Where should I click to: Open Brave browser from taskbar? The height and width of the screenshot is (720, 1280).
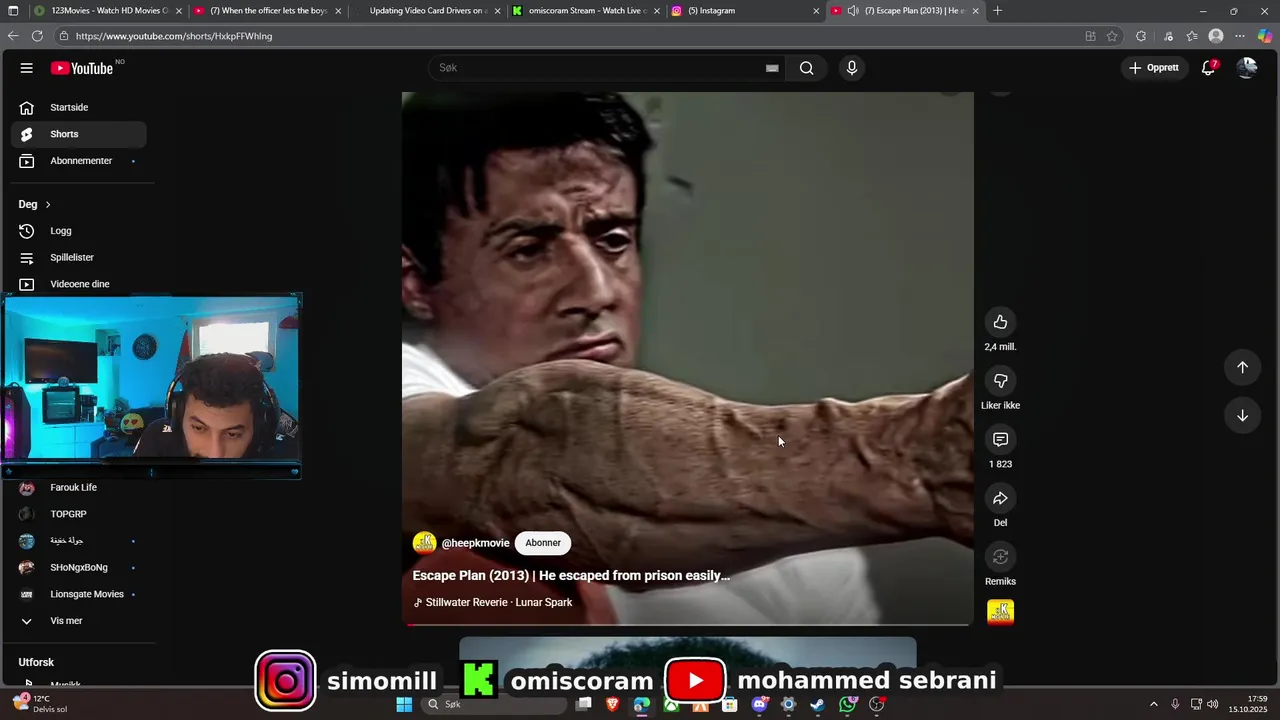pyautogui.click(x=612, y=704)
